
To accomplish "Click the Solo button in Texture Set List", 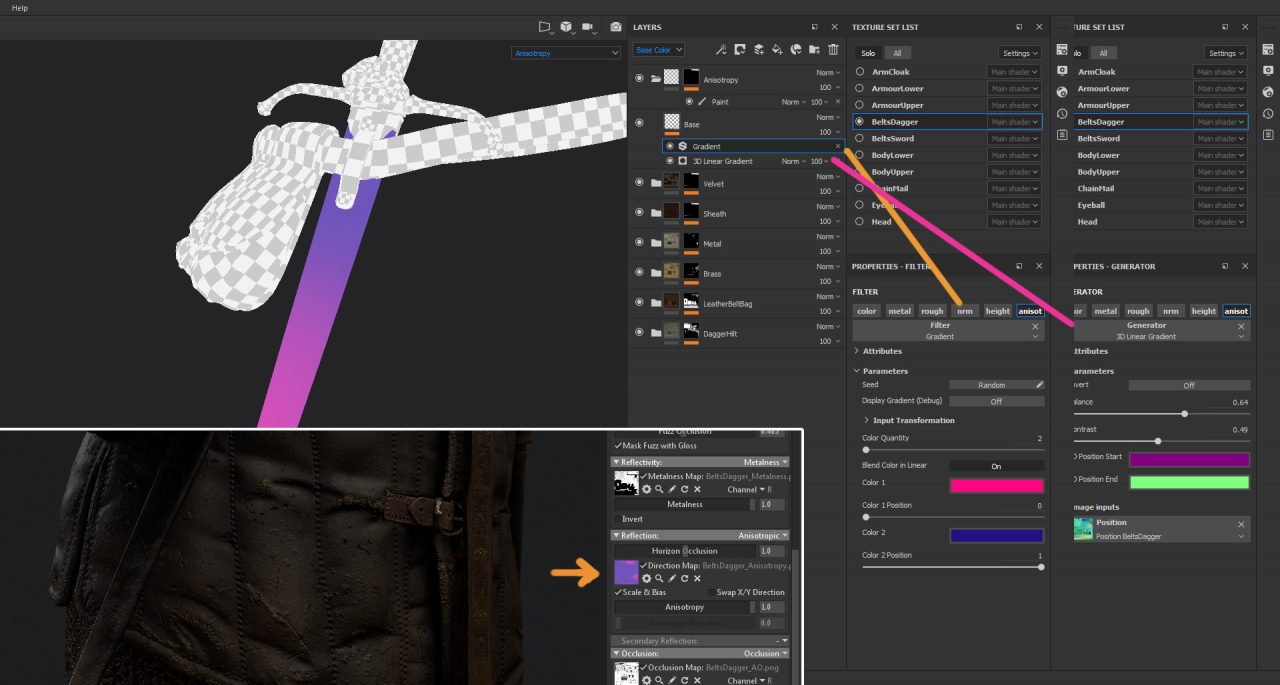I will coord(867,53).
